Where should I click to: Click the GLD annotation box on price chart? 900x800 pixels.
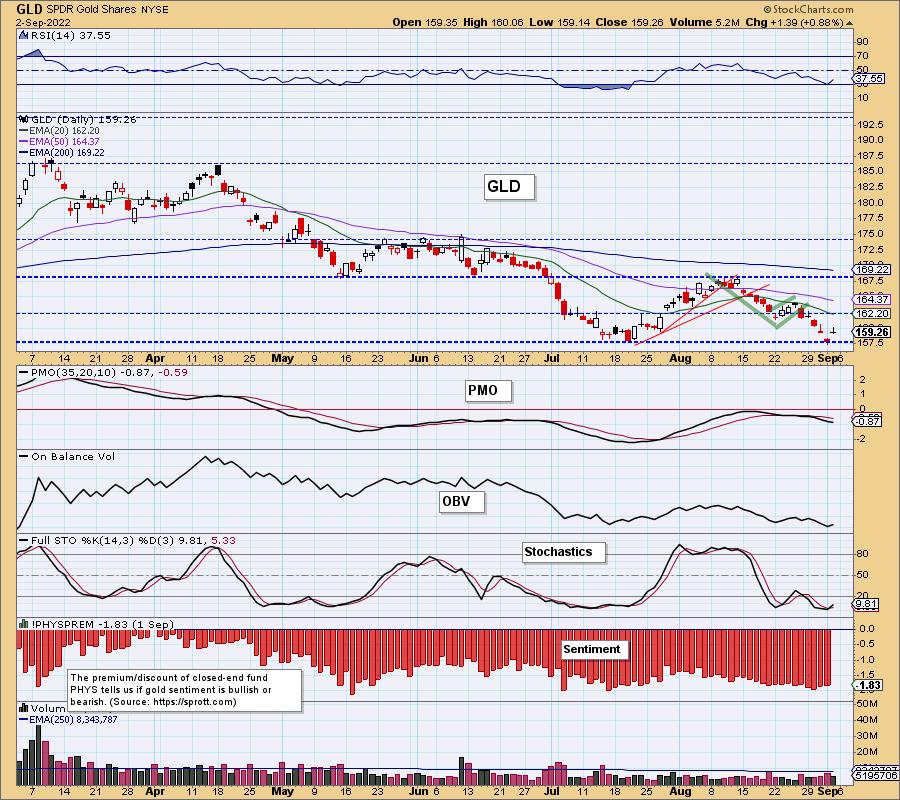tap(509, 187)
